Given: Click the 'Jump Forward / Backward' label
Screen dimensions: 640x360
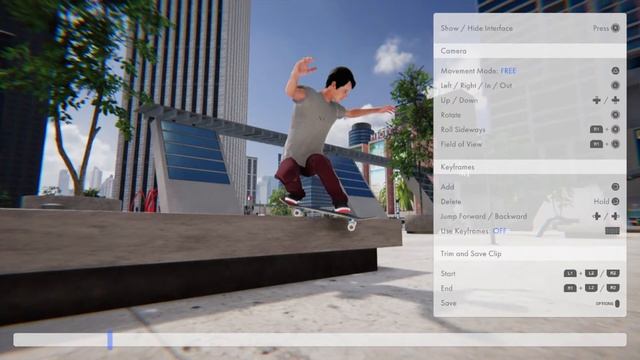Looking at the screenshot, I should (484, 216).
